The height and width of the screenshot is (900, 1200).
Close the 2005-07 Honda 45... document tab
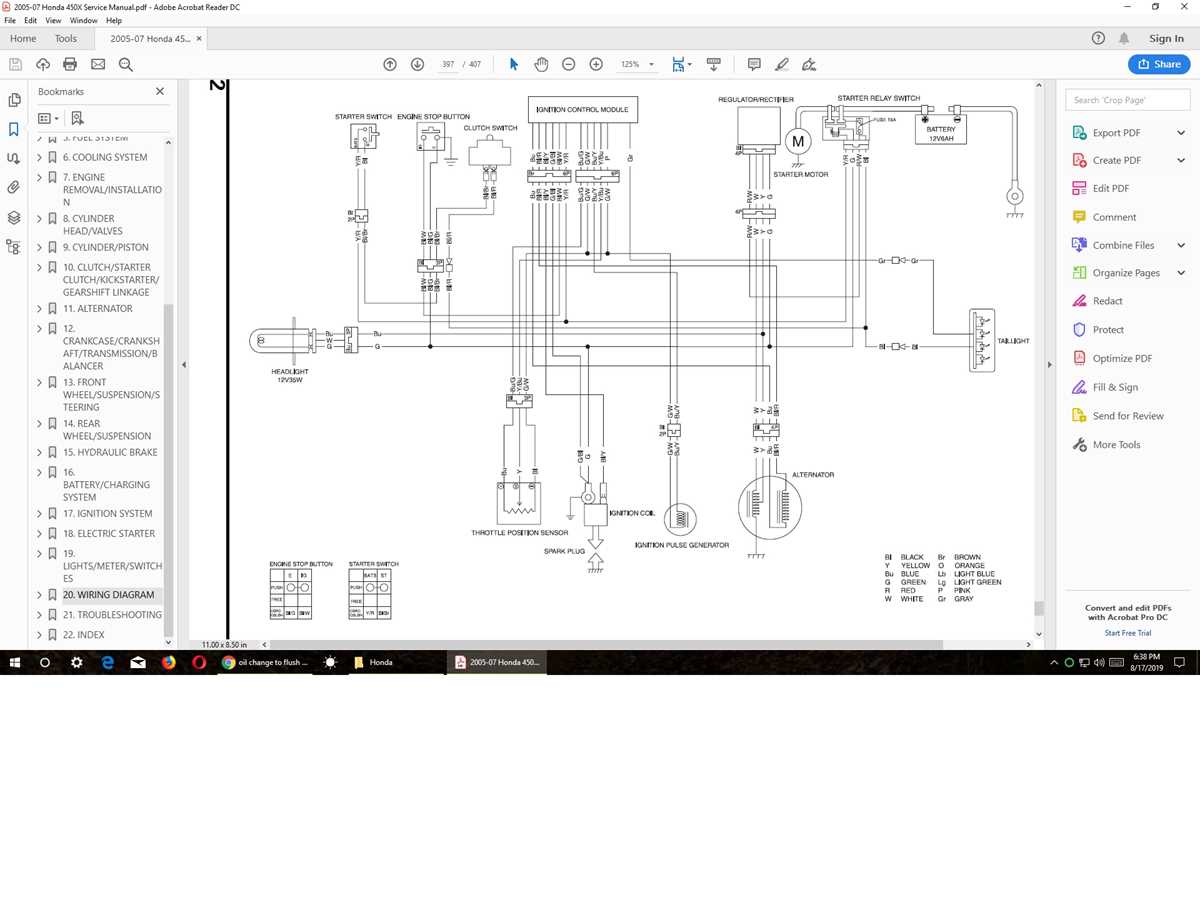point(201,38)
